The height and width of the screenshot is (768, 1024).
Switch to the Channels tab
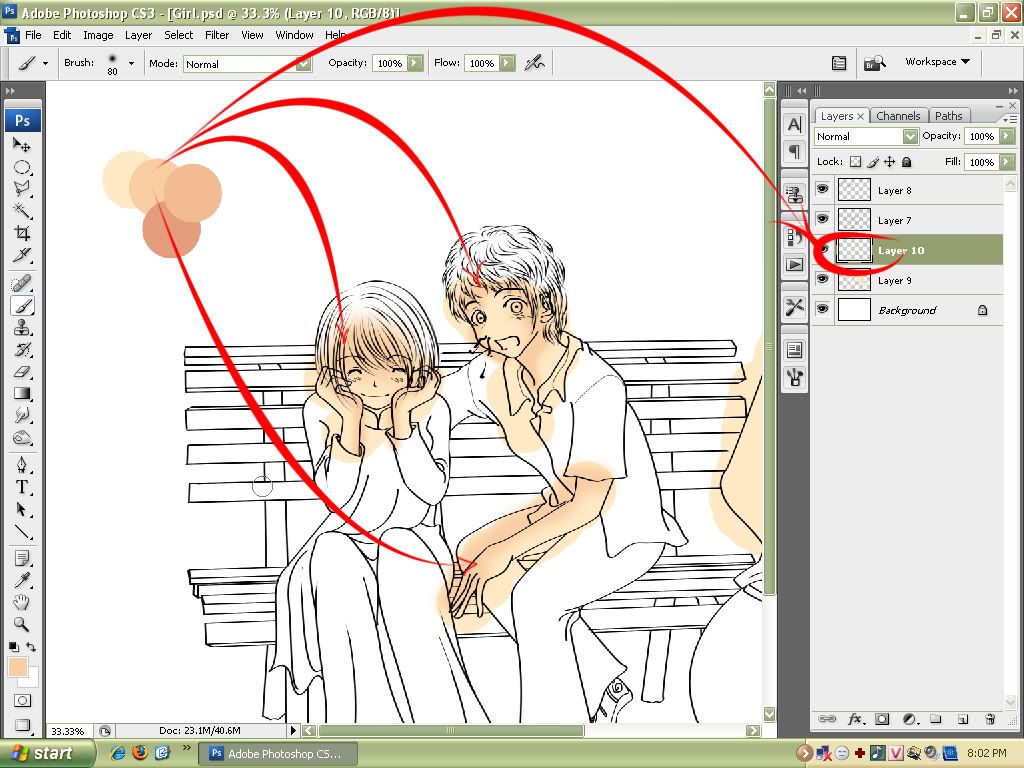pyautogui.click(x=898, y=116)
